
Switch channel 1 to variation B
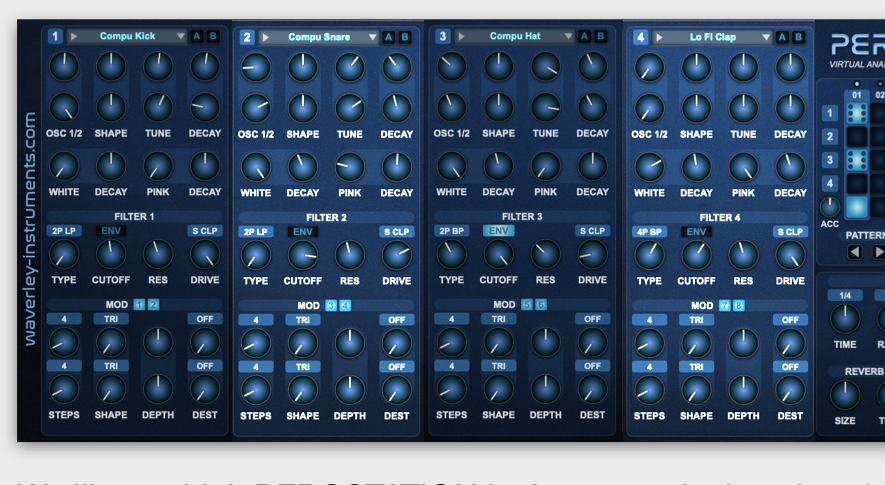tap(213, 36)
